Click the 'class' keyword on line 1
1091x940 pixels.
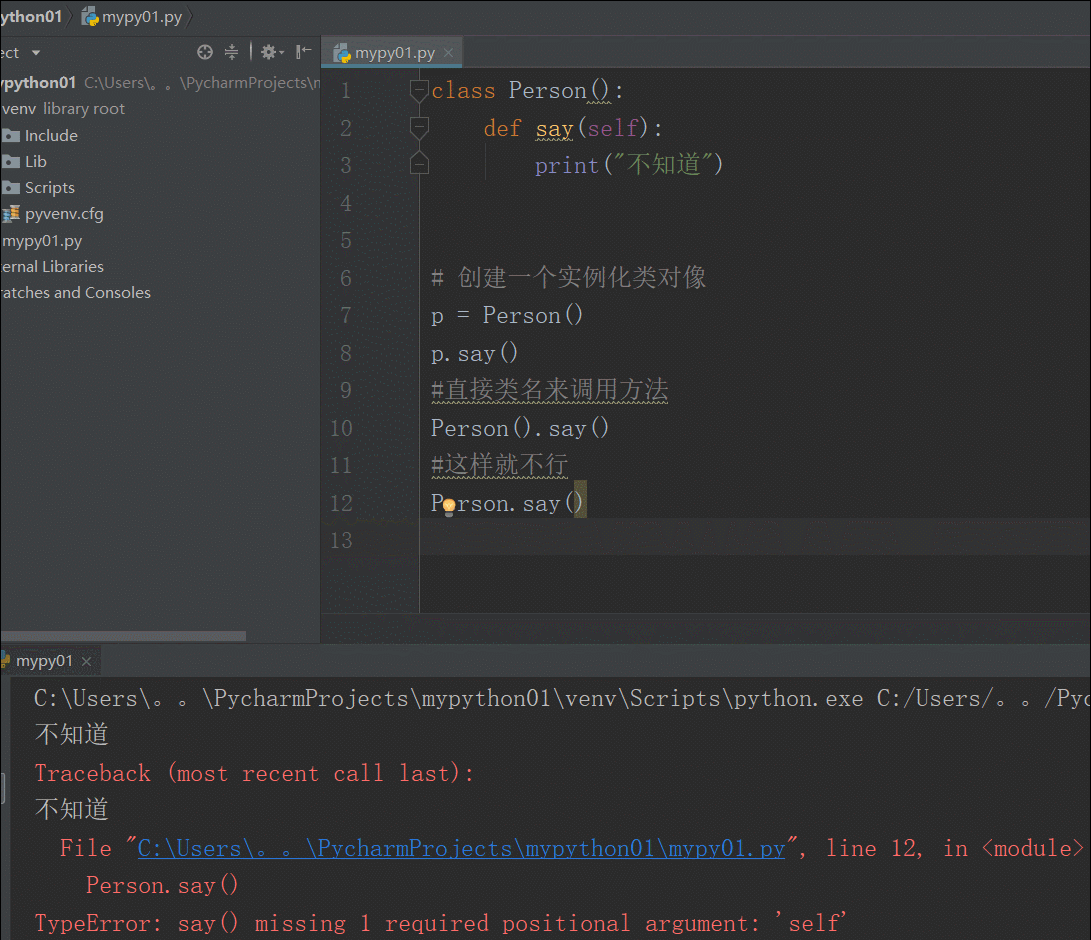(463, 91)
